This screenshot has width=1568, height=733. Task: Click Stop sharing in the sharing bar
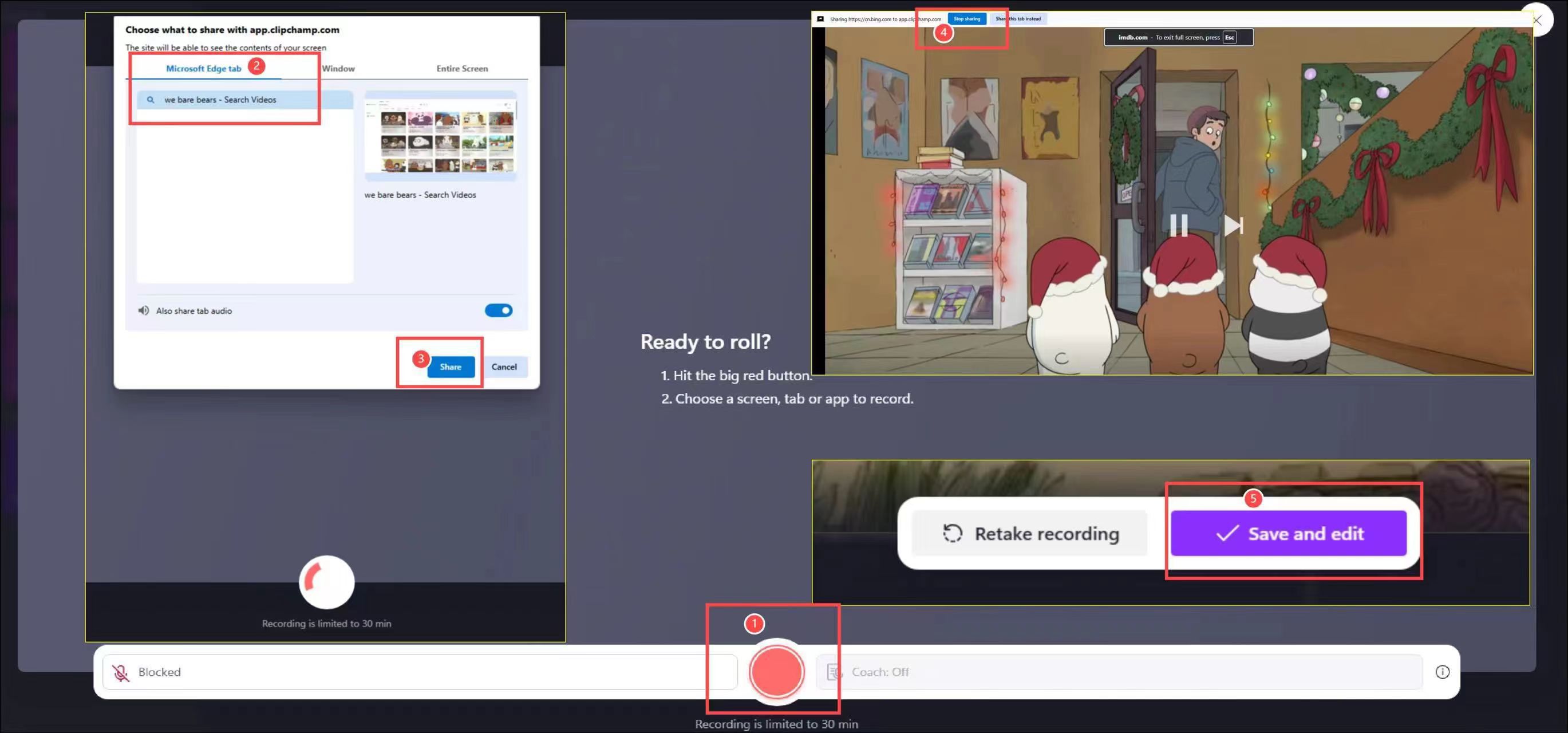966,19
